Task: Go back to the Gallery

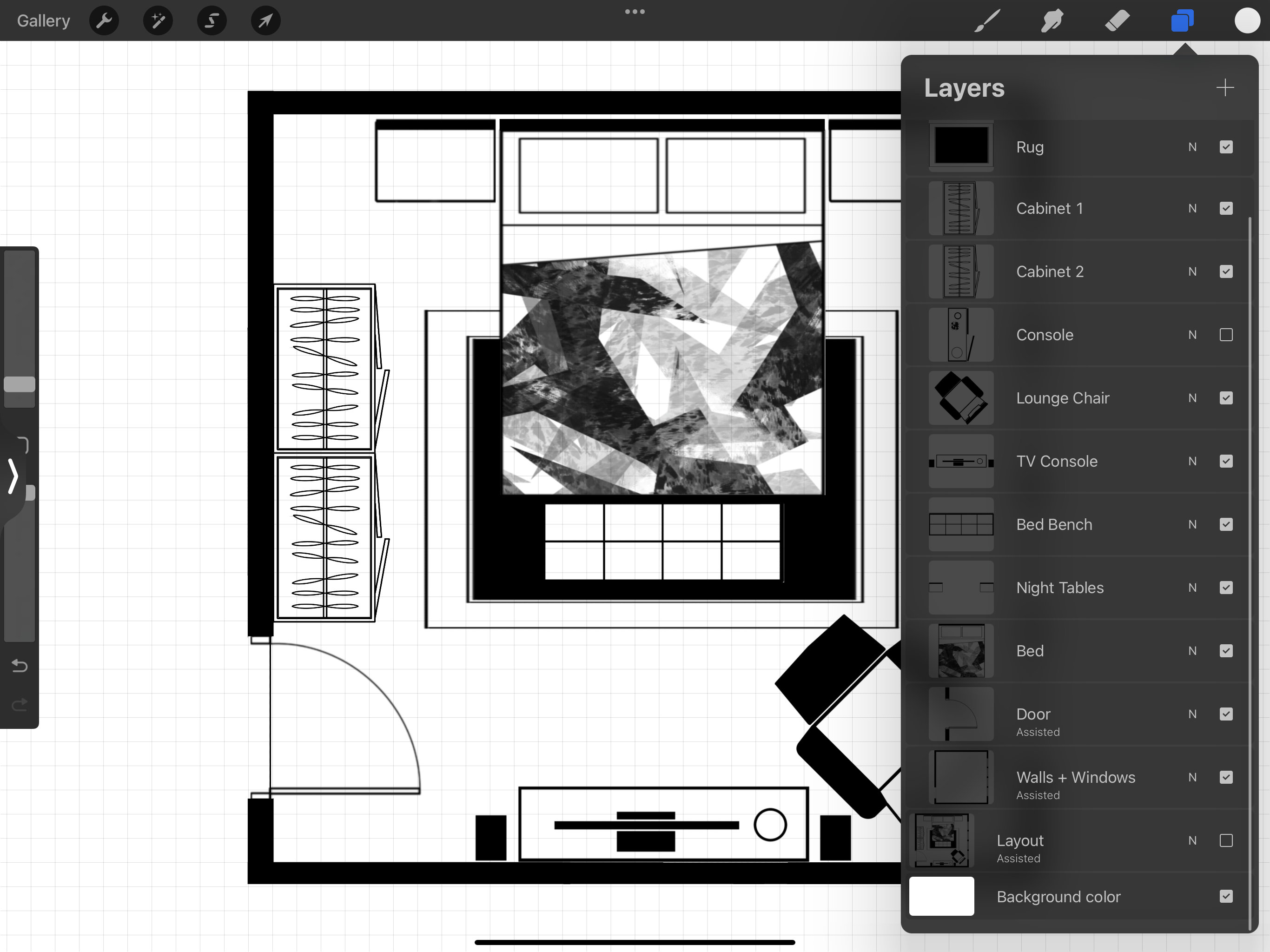Action: pos(42,20)
